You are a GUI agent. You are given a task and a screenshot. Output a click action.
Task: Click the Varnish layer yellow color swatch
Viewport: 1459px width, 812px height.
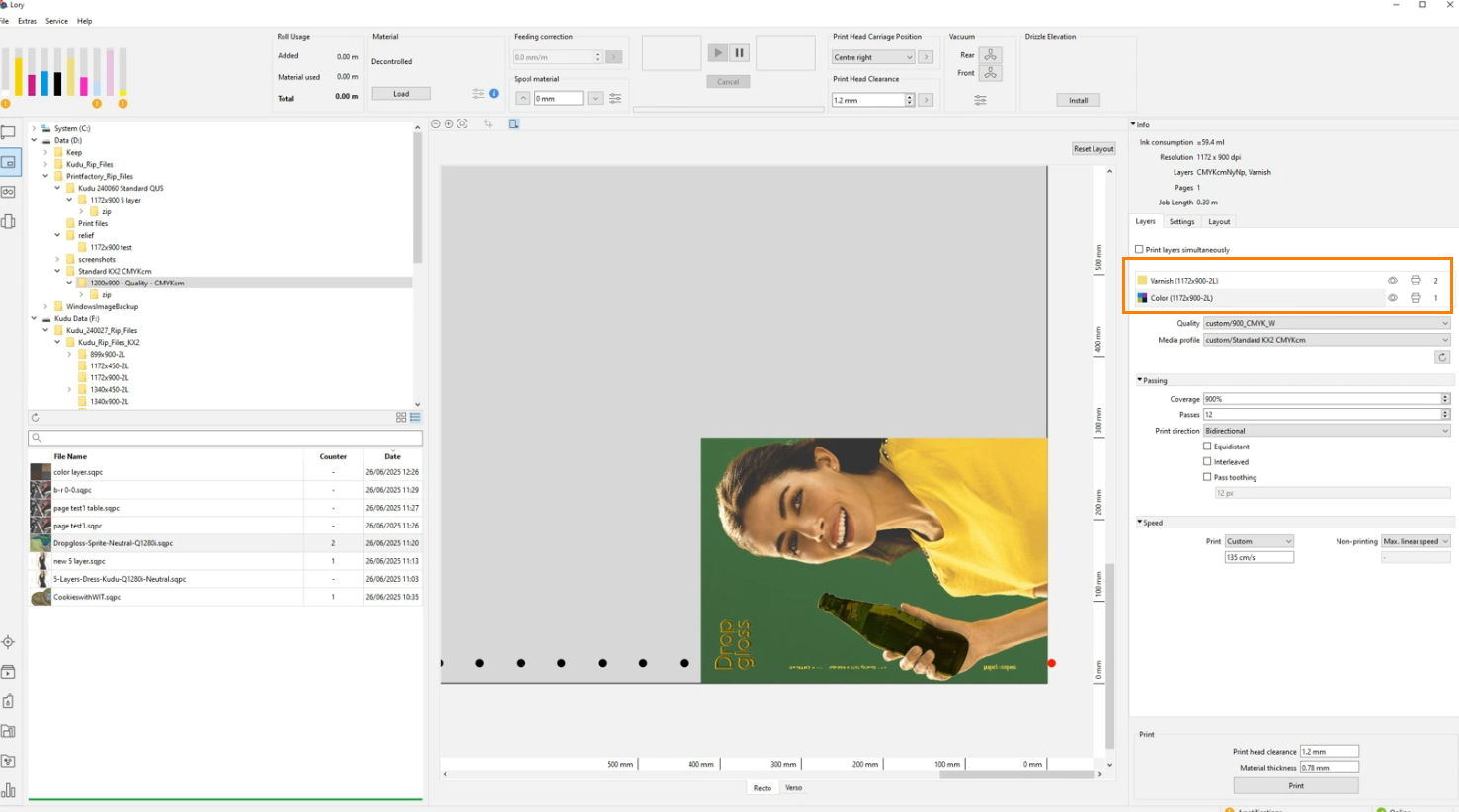coord(1142,281)
